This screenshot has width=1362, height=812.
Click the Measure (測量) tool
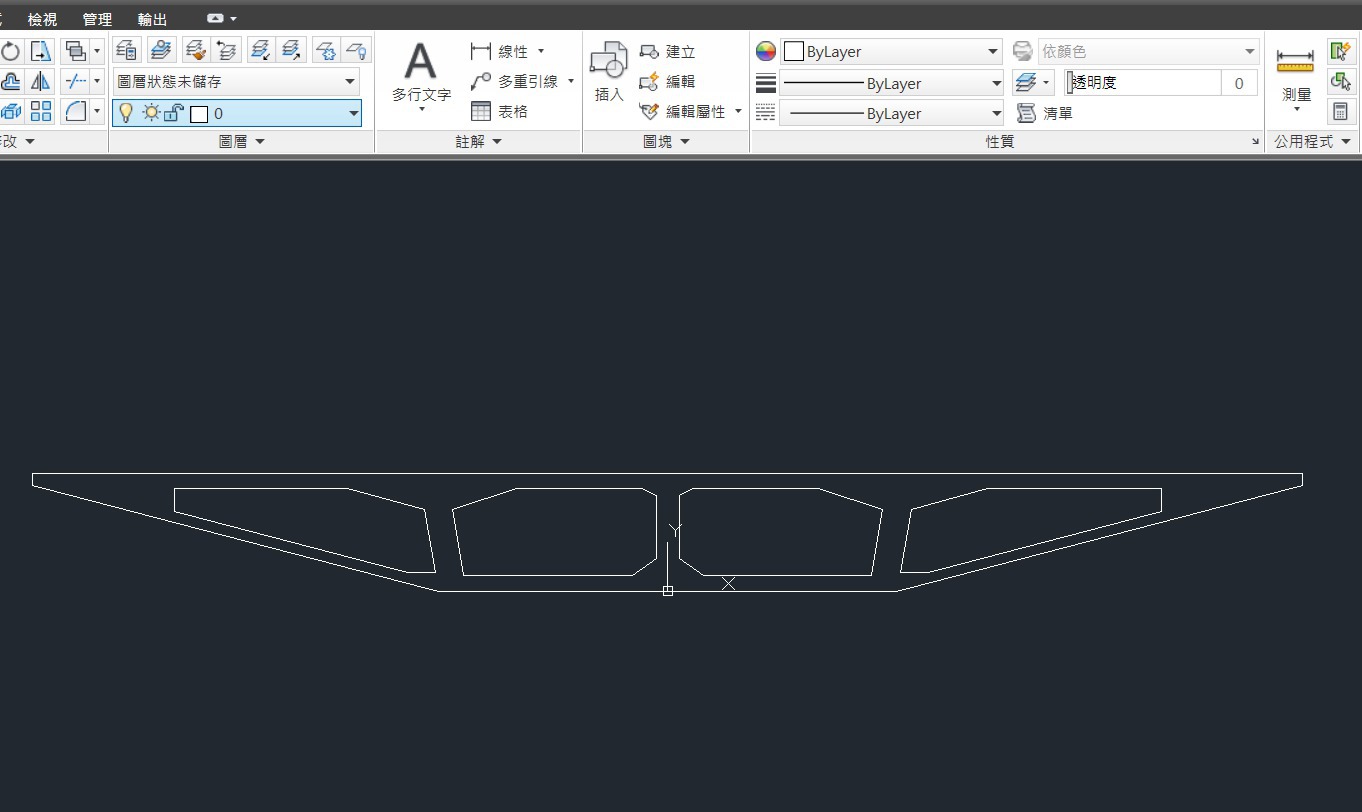pos(1296,75)
